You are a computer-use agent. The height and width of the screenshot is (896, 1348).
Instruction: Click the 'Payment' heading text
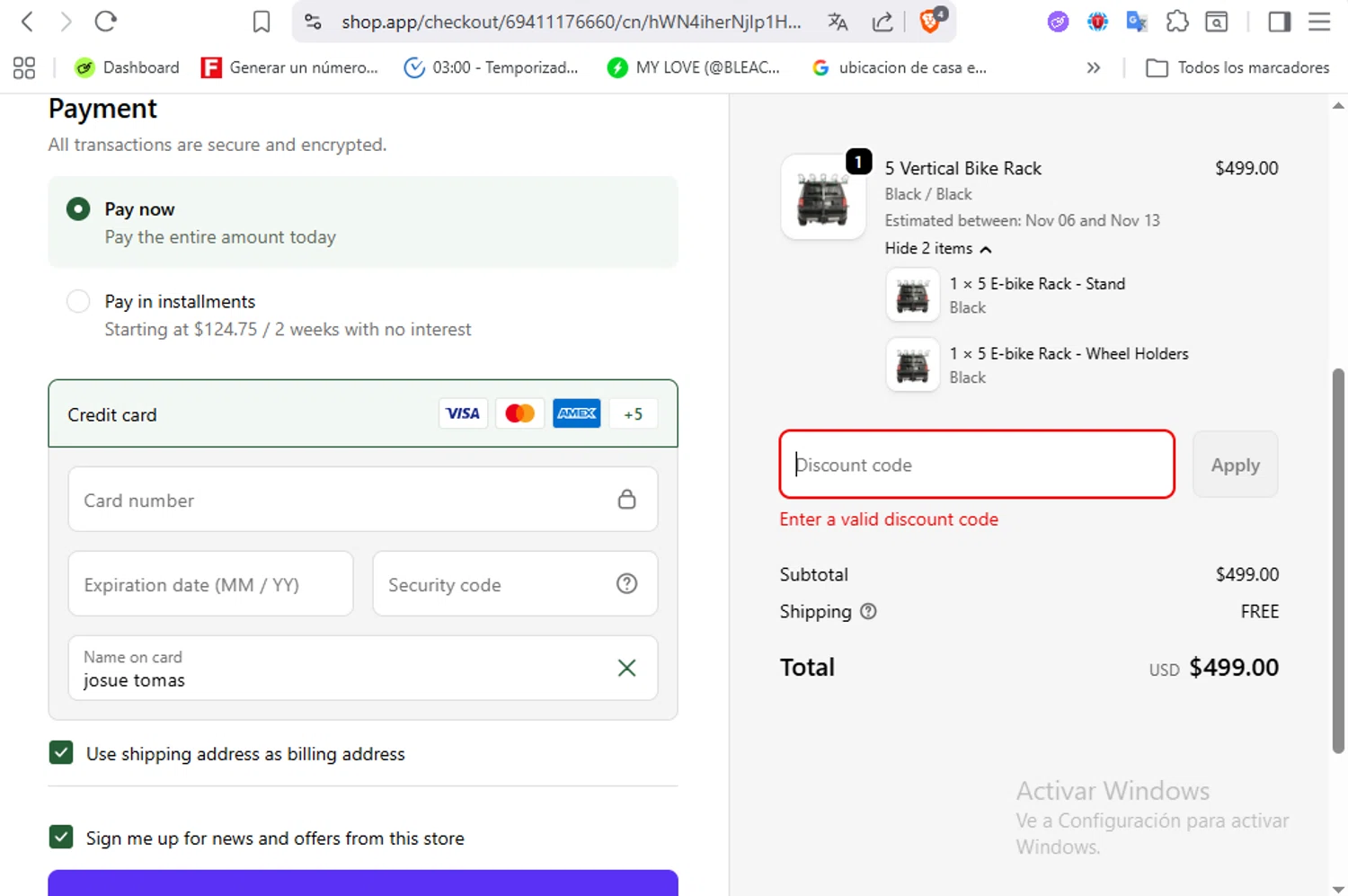tap(102, 109)
